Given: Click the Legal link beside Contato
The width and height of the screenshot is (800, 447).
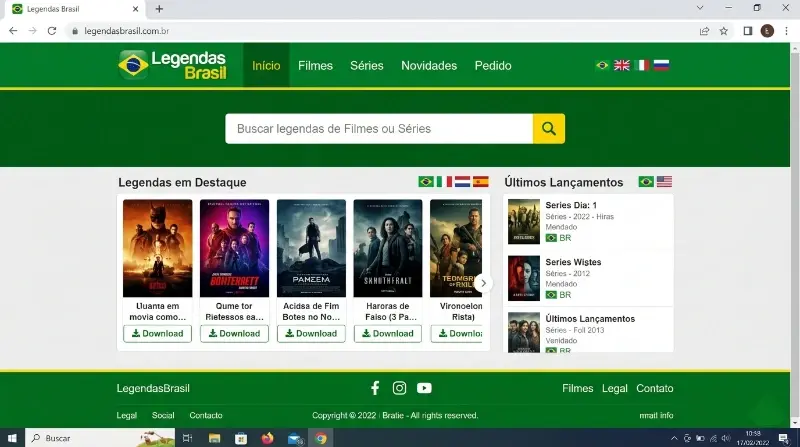Looking at the screenshot, I should [x=615, y=388].
